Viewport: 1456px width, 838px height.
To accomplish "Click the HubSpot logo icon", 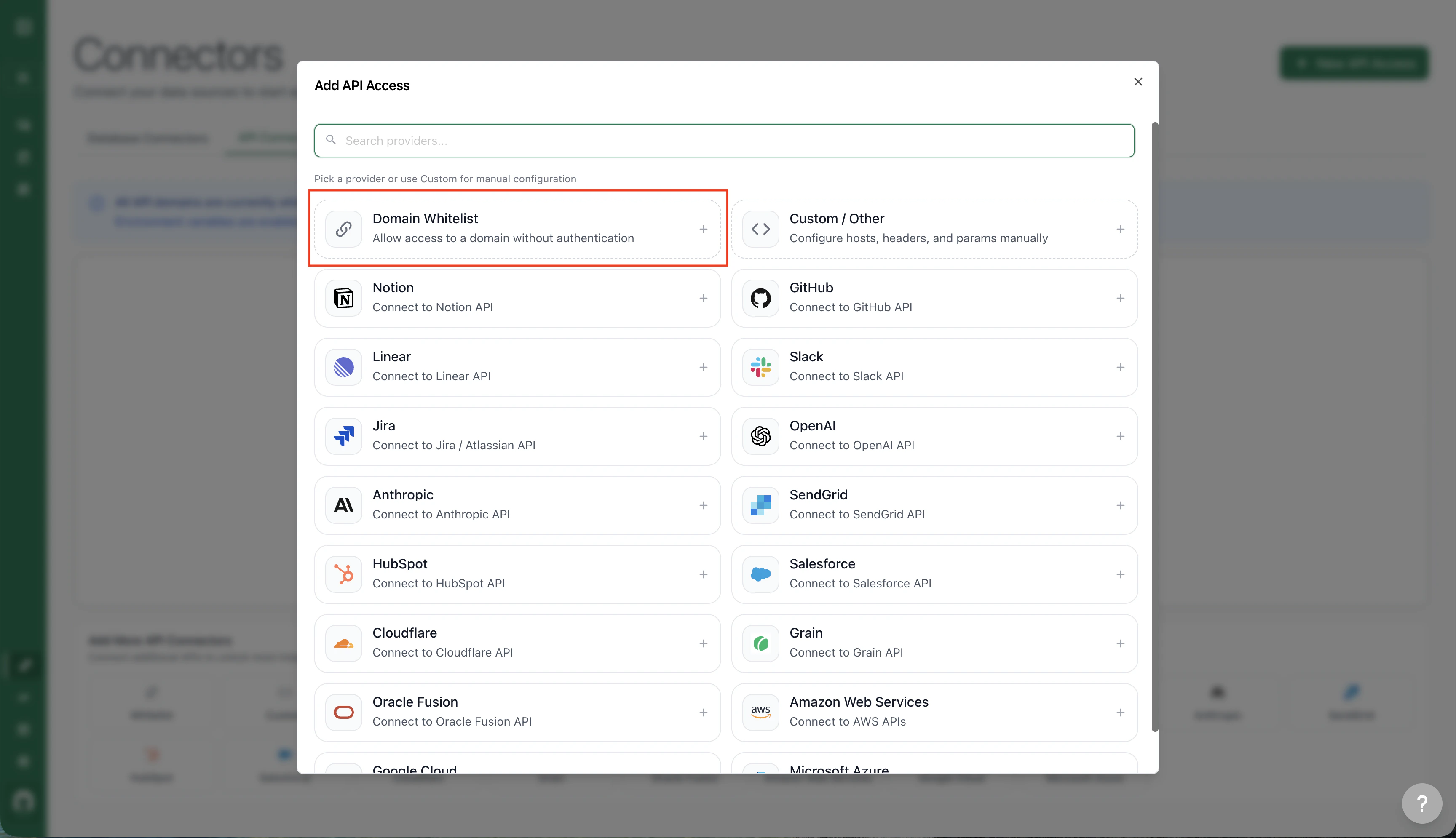I will point(344,574).
